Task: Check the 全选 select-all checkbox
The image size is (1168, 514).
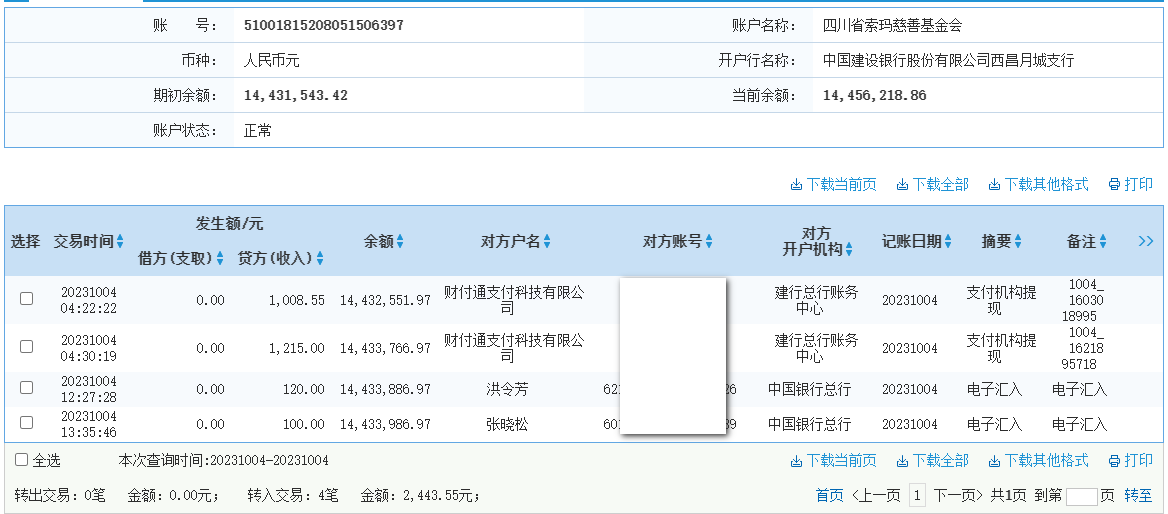Action: [22, 460]
